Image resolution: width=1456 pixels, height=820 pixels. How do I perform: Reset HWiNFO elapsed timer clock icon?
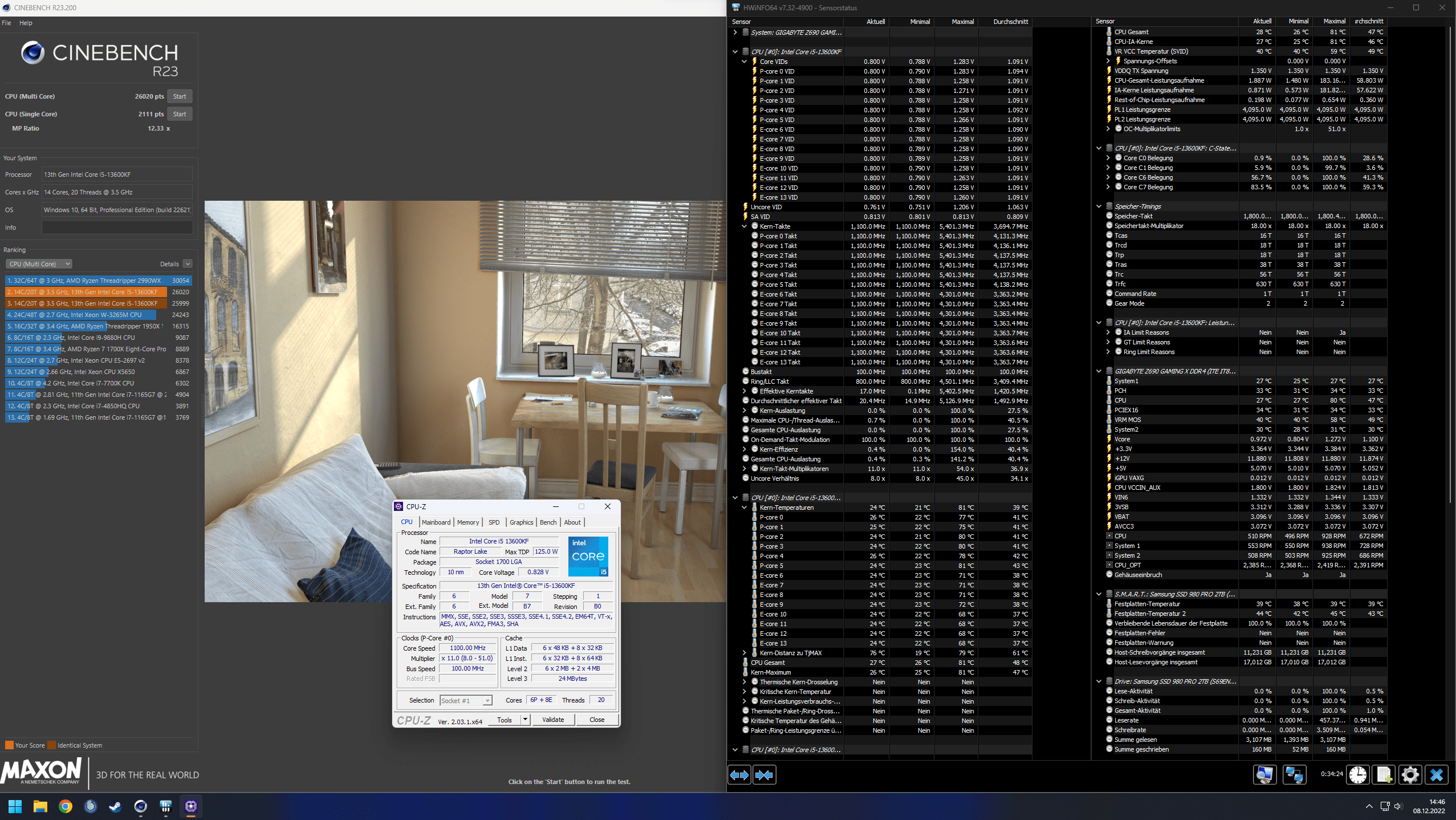pyautogui.click(x=1358, y=775)
